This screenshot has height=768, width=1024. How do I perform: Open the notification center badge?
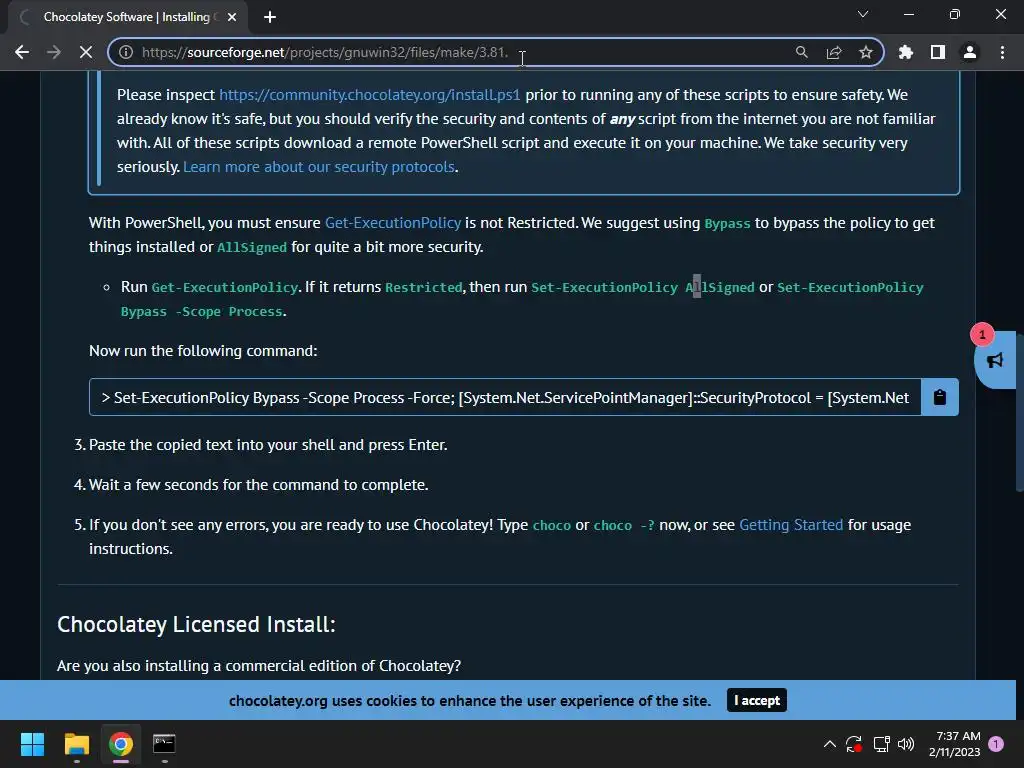[996, 743]
